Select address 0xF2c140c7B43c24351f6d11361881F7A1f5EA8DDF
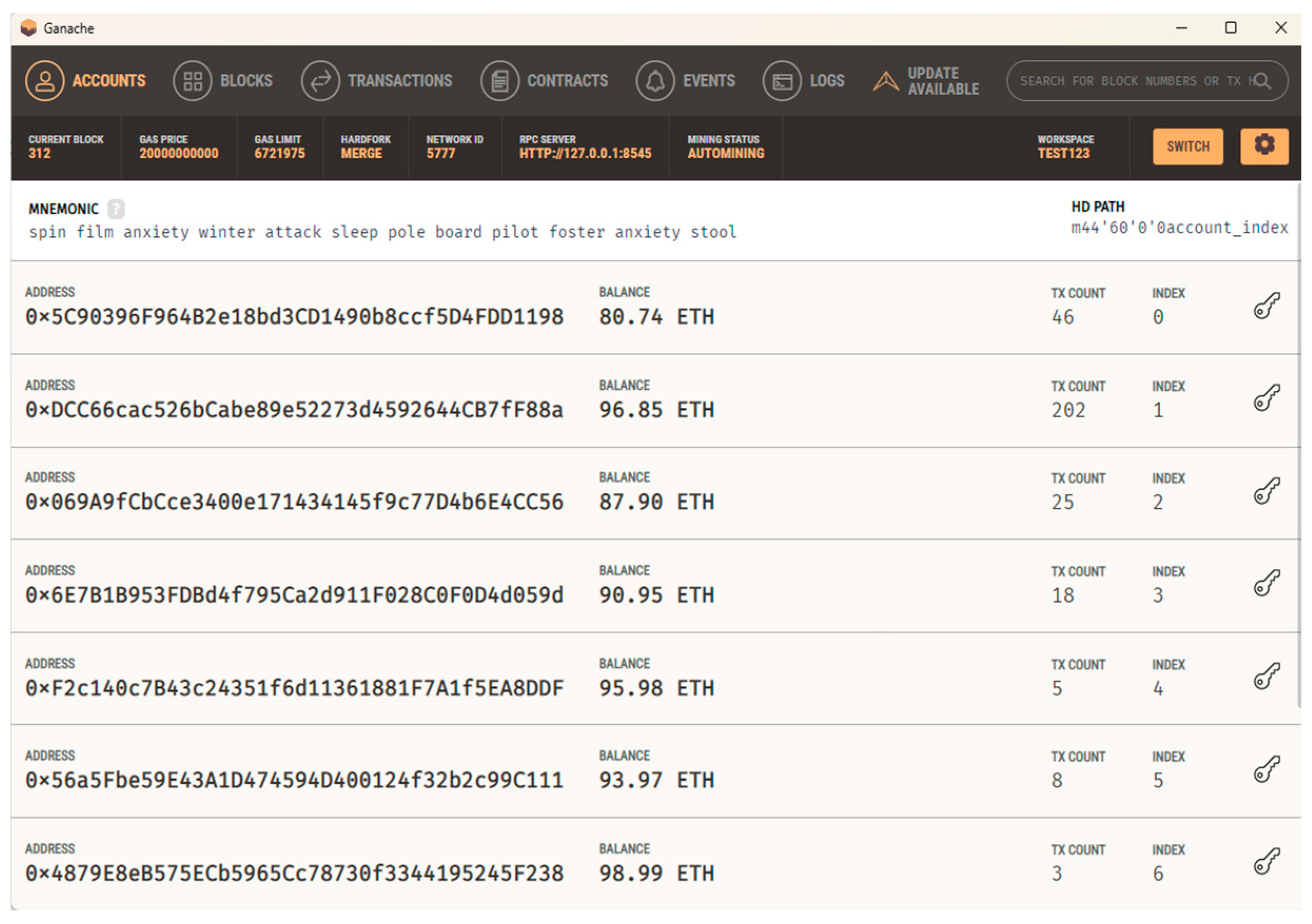This screenshot has height=924, width=1312. click(x=295, y=688)
